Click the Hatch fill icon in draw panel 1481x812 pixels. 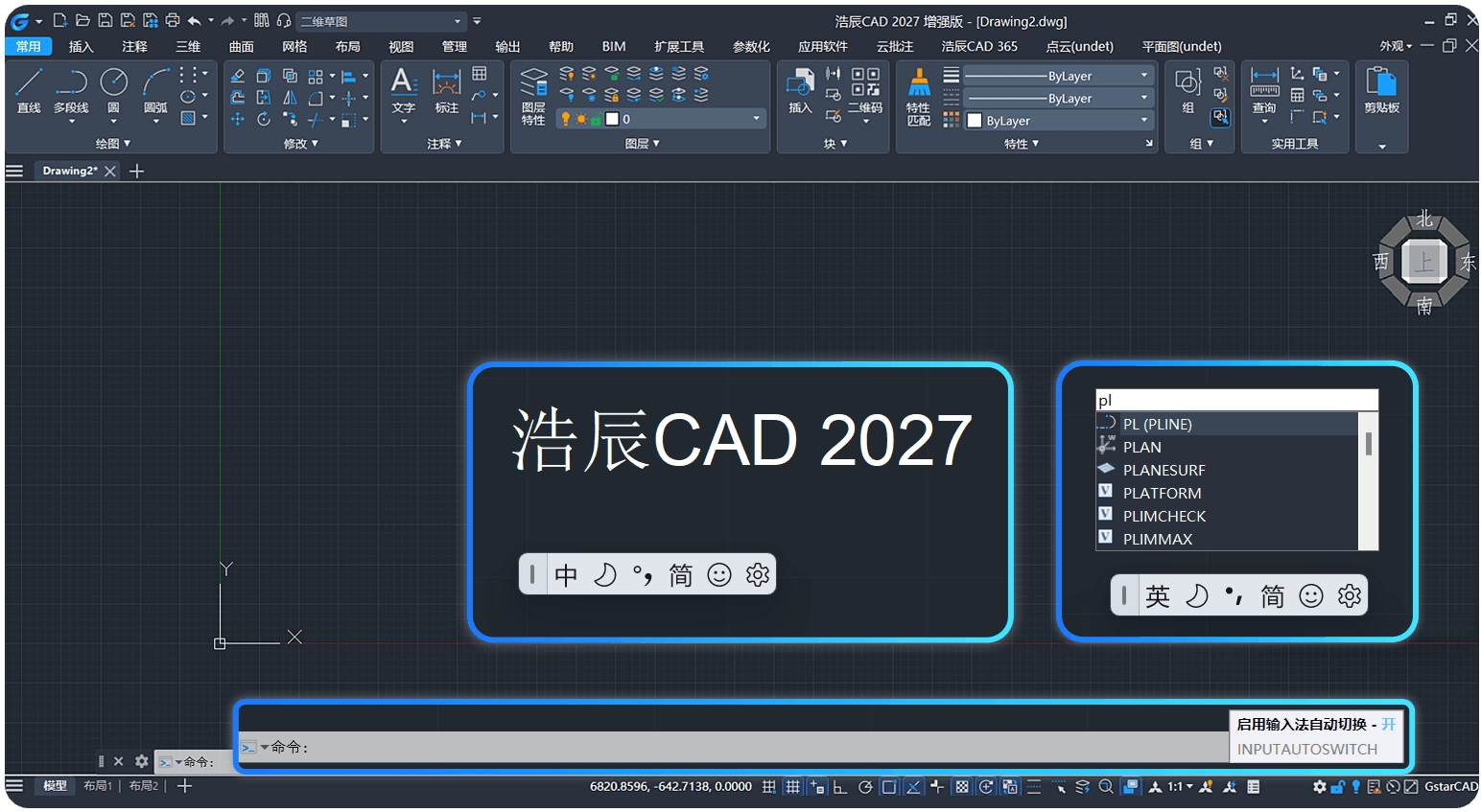point(188,118)
